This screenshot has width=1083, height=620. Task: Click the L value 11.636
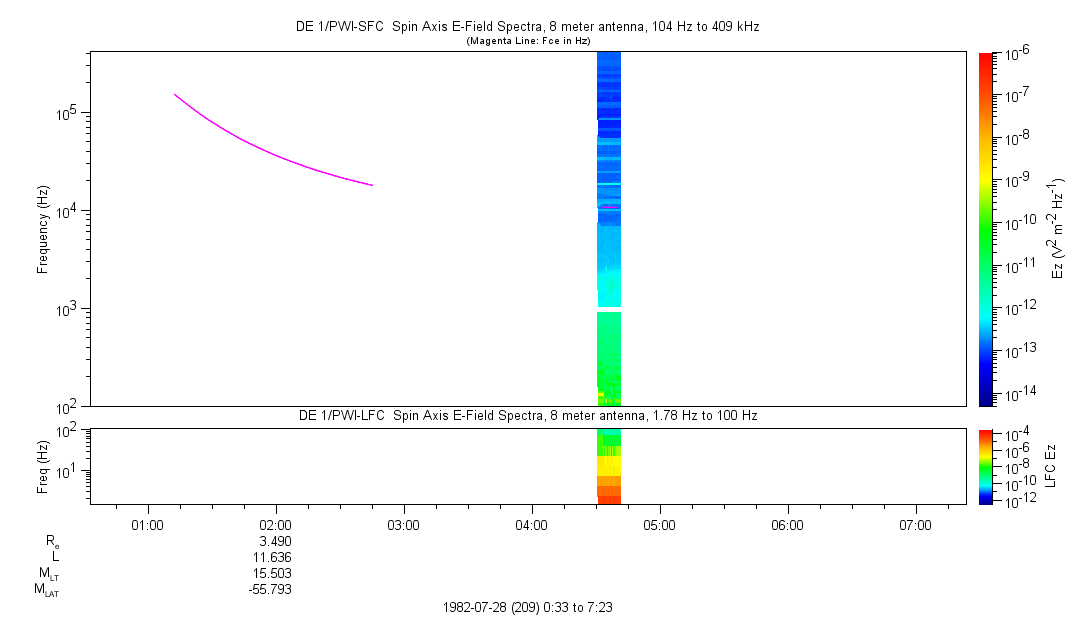click(x=275, y=557)
